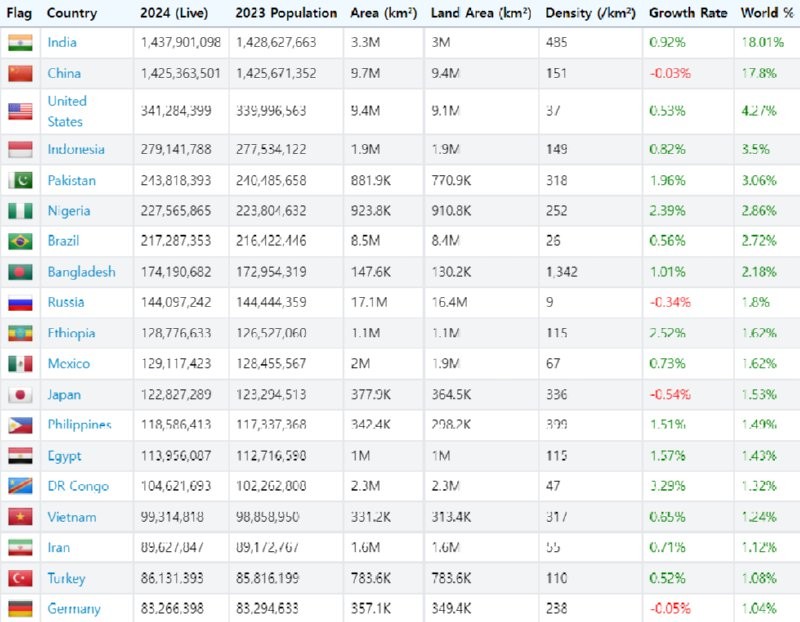Follow the Nigeria country link
The width and height of the screenshot is (800, 622).
pyautogui.click(x=69, y=211)
